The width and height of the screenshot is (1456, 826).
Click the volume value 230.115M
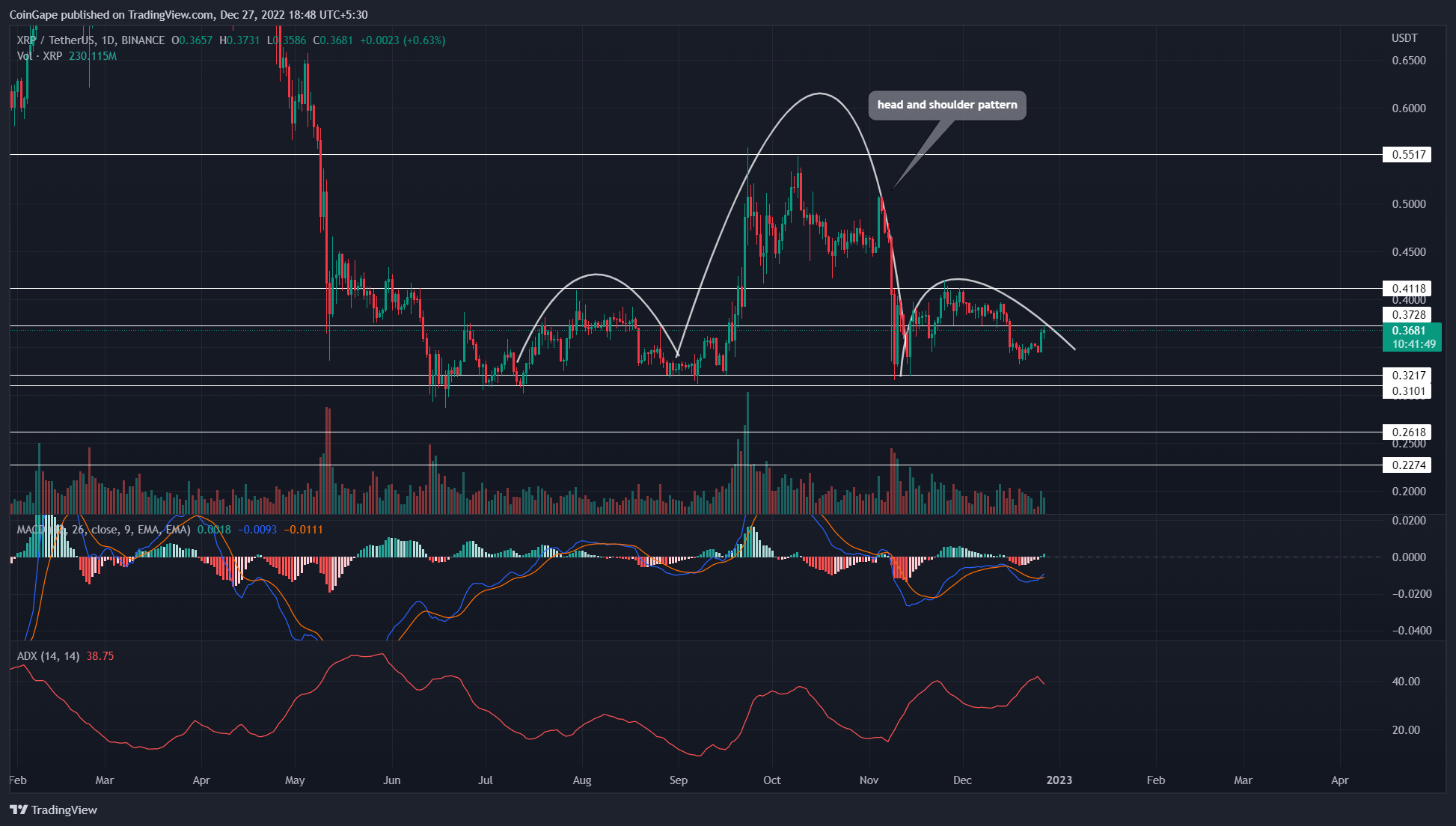pos(93,56)
